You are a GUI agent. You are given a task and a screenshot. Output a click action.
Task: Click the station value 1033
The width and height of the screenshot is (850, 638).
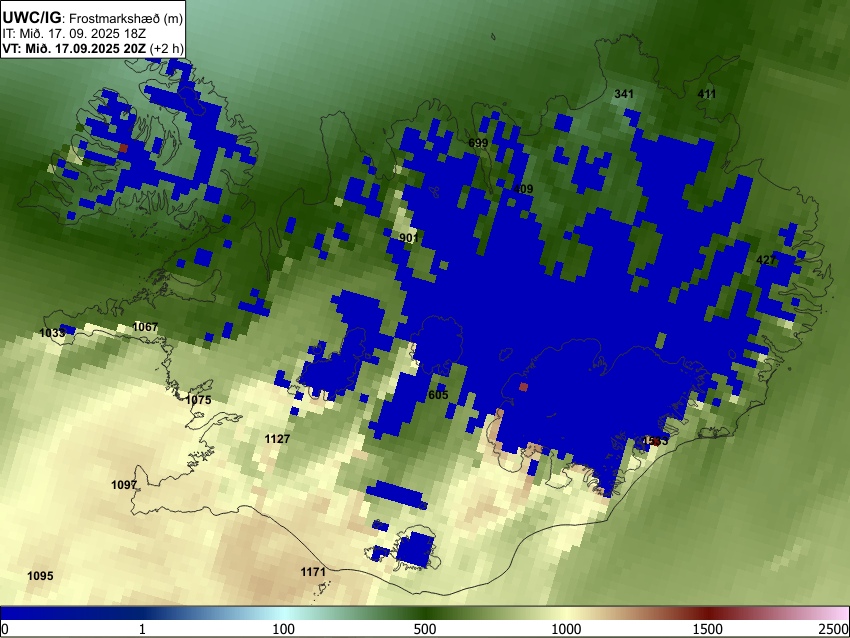[x=52, y=333]
